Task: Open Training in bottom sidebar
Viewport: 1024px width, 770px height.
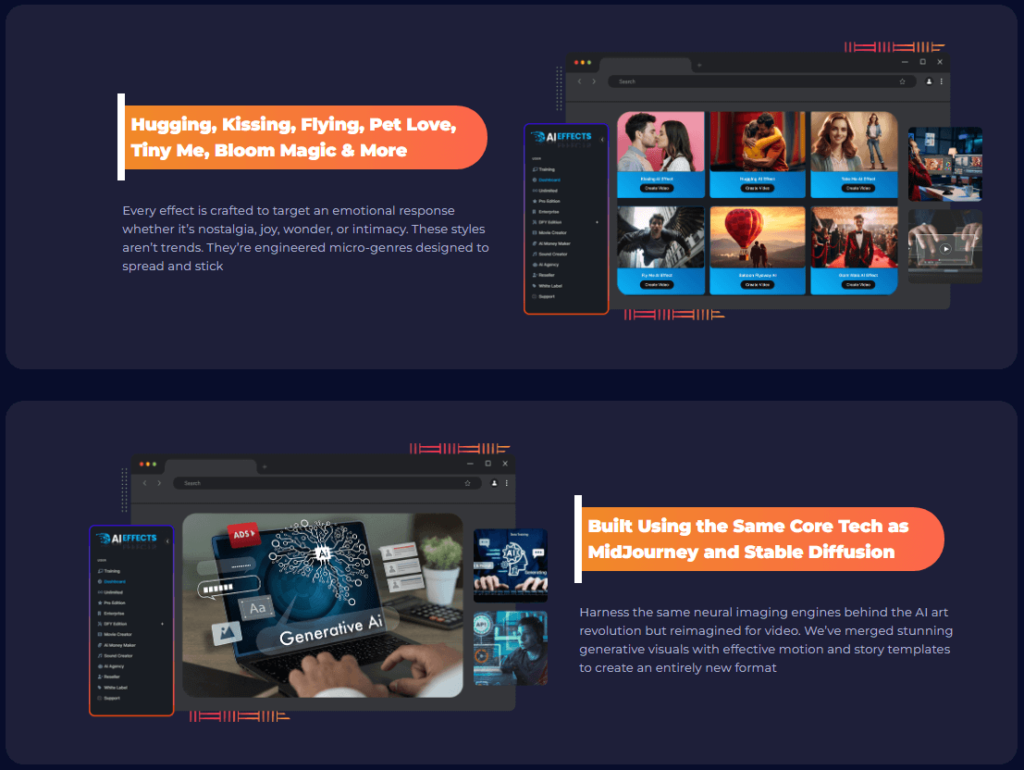Action: click(109, 571)
